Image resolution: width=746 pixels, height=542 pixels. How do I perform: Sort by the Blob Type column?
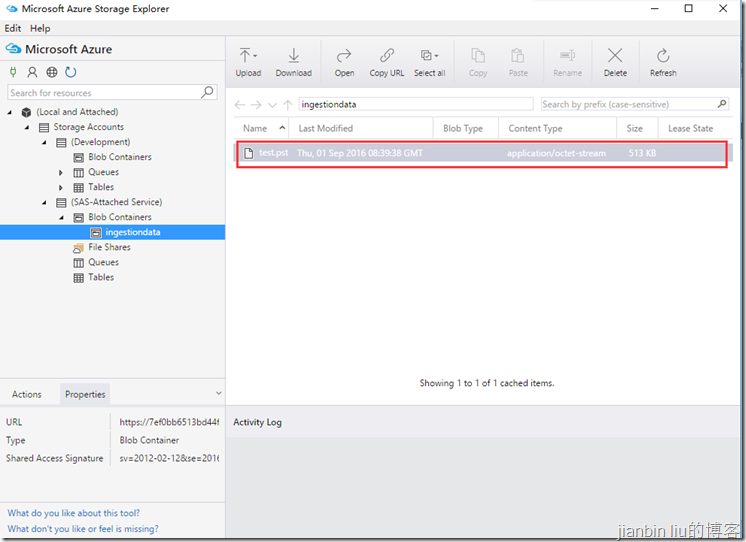point(466,128)
